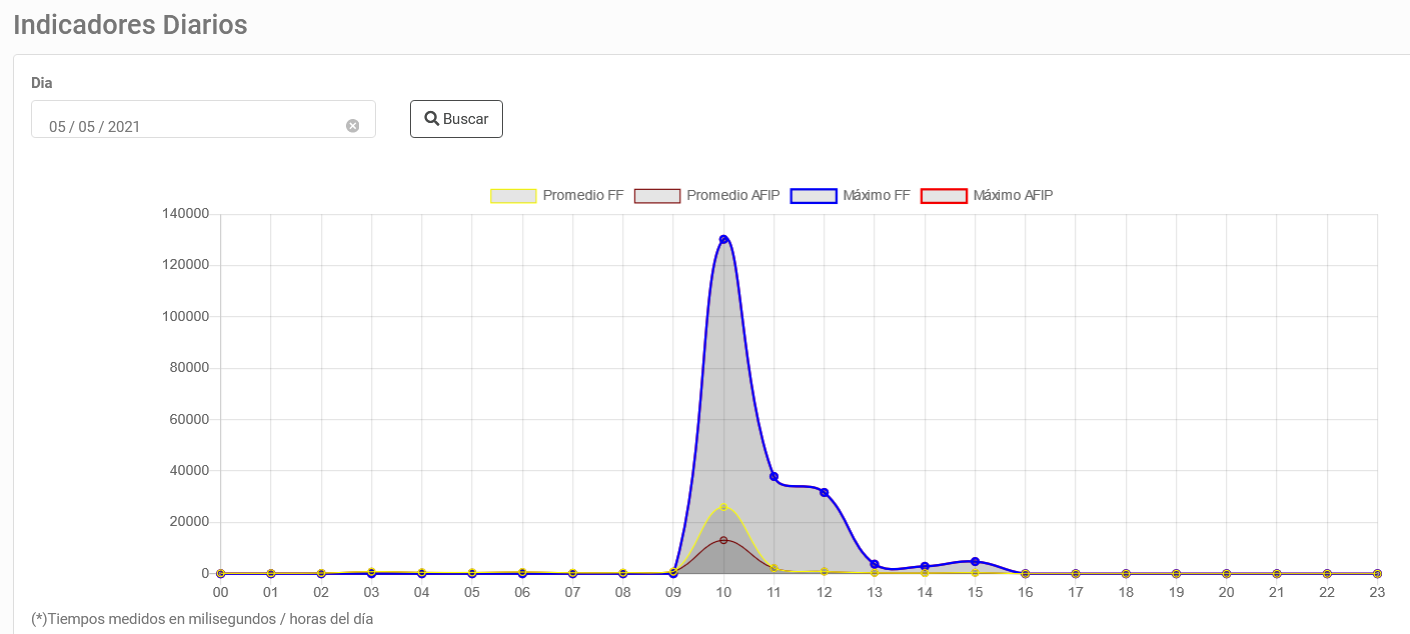Toggle the Máximo FF legend swatch
Viewport: 1410px width, 634px height.
814,195
